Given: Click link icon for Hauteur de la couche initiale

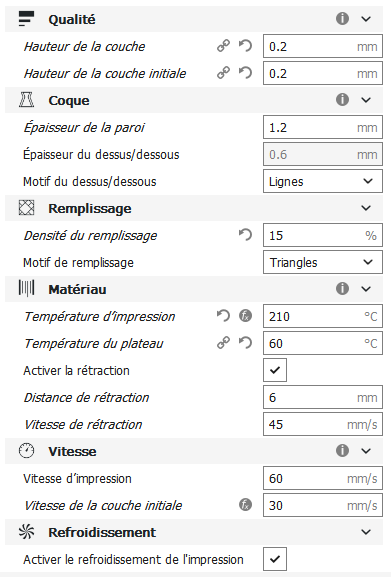Looking at the screenshot, I should coord(223,73).
